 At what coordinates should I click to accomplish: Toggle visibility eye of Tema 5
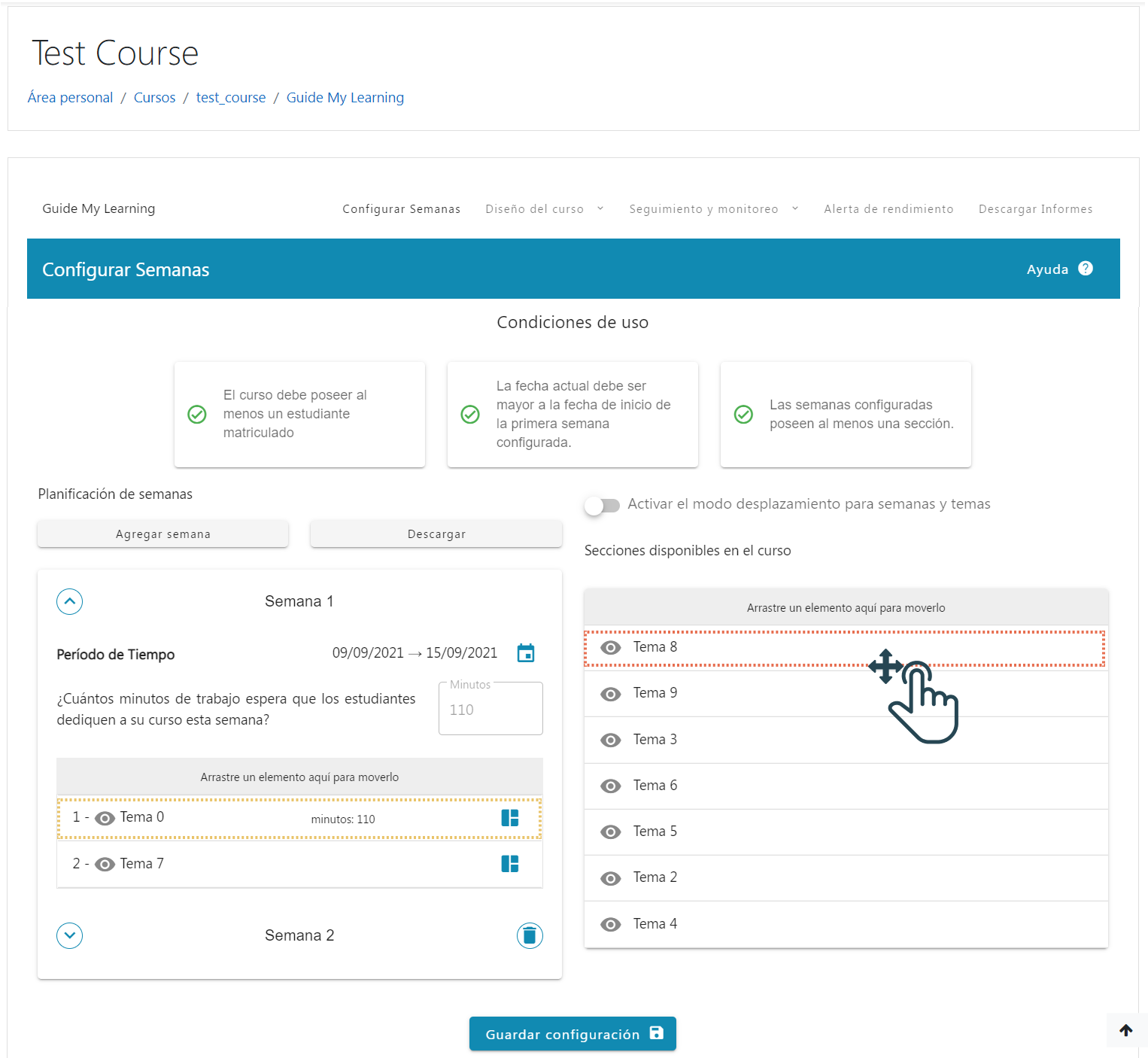click(x=611, y=832)
